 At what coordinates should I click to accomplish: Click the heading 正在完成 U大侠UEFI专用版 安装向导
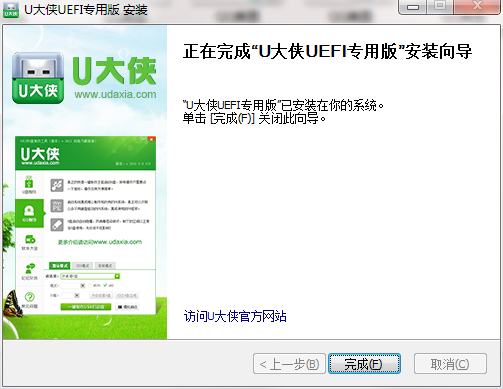(x=327, y=51)
